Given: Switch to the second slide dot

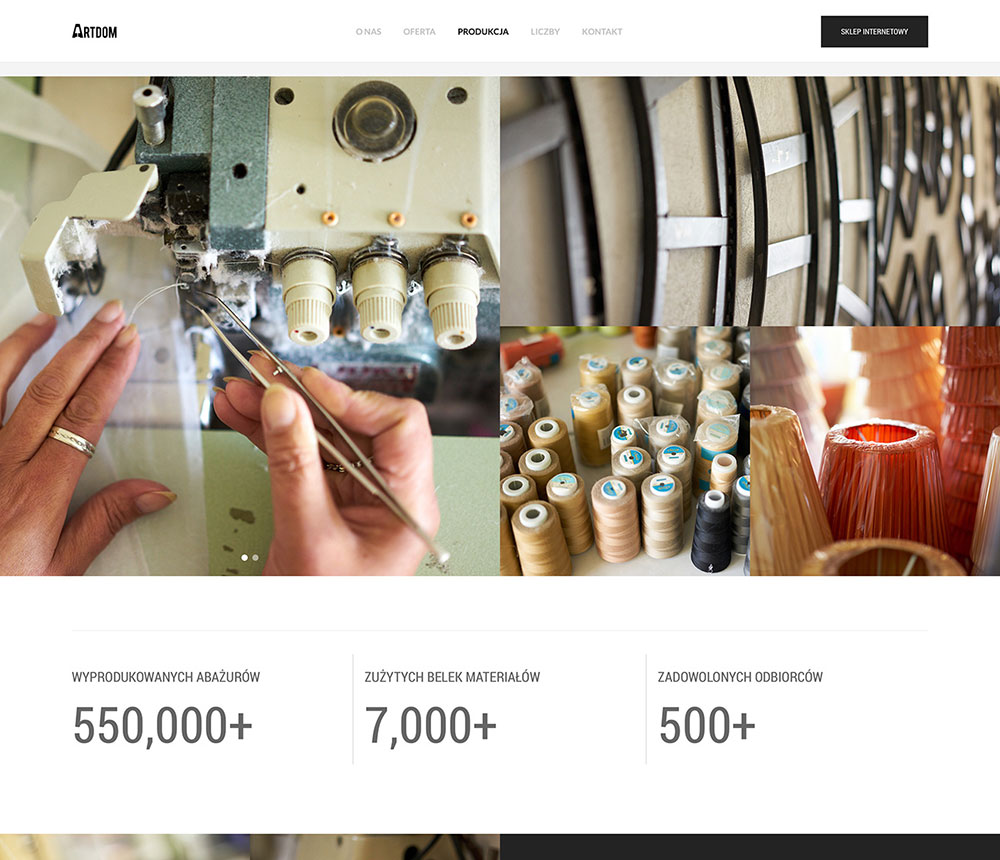Looking at the screenshot, I should (255, 558).
